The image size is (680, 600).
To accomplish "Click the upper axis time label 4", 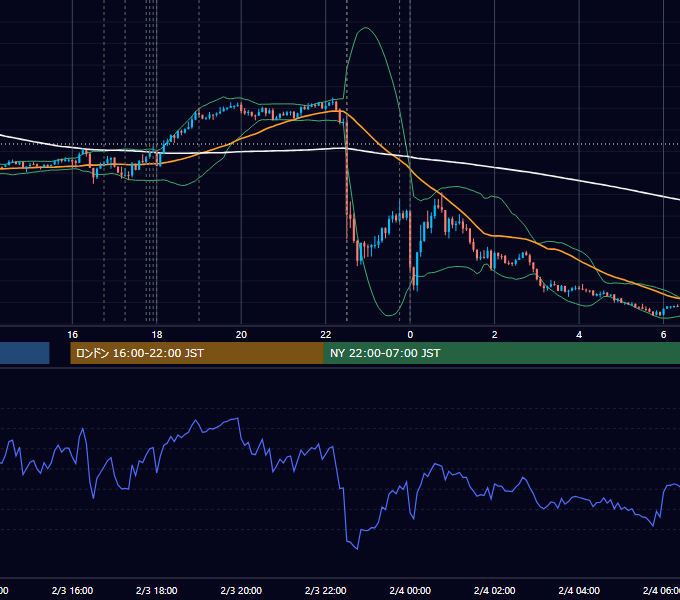I will click(579, 334).
